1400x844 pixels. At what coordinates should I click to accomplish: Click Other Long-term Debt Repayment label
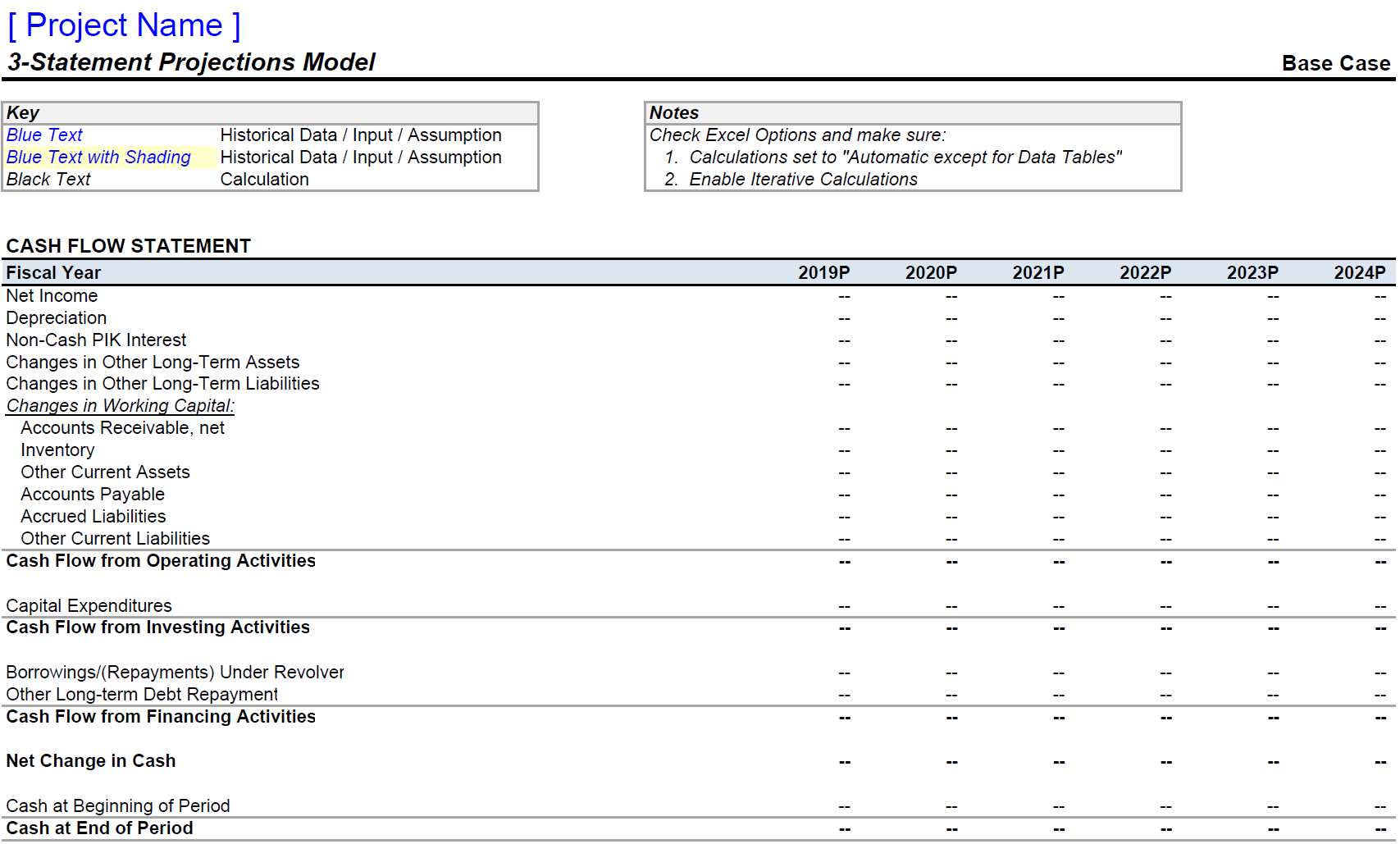pos(142,695)
